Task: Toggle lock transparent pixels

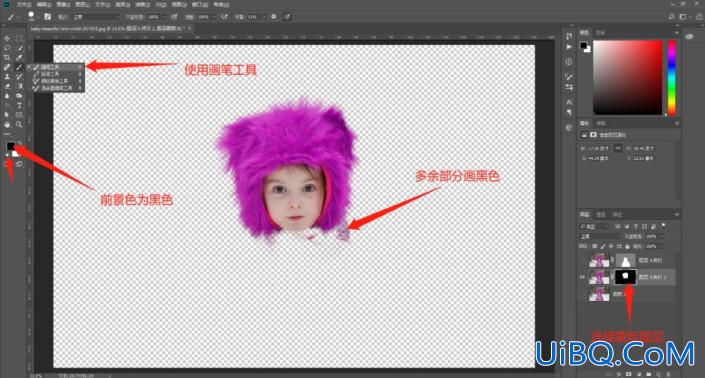Action: 595,246
